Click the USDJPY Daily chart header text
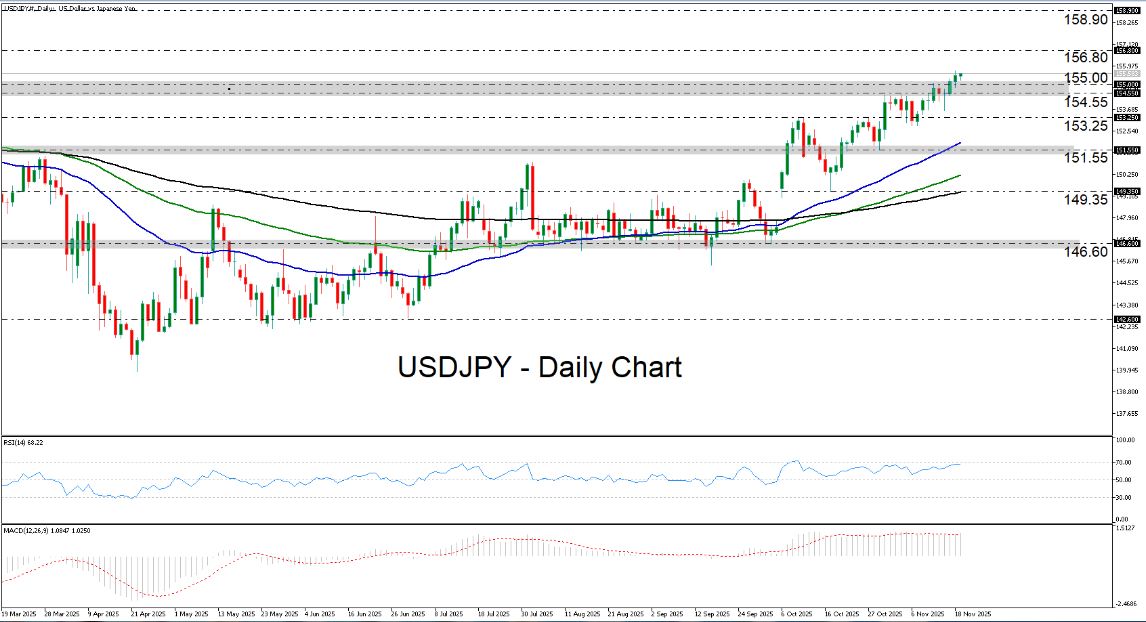The height and width of the screenshot is (622, 1146). pyautogui.click(x=72, y=7)
